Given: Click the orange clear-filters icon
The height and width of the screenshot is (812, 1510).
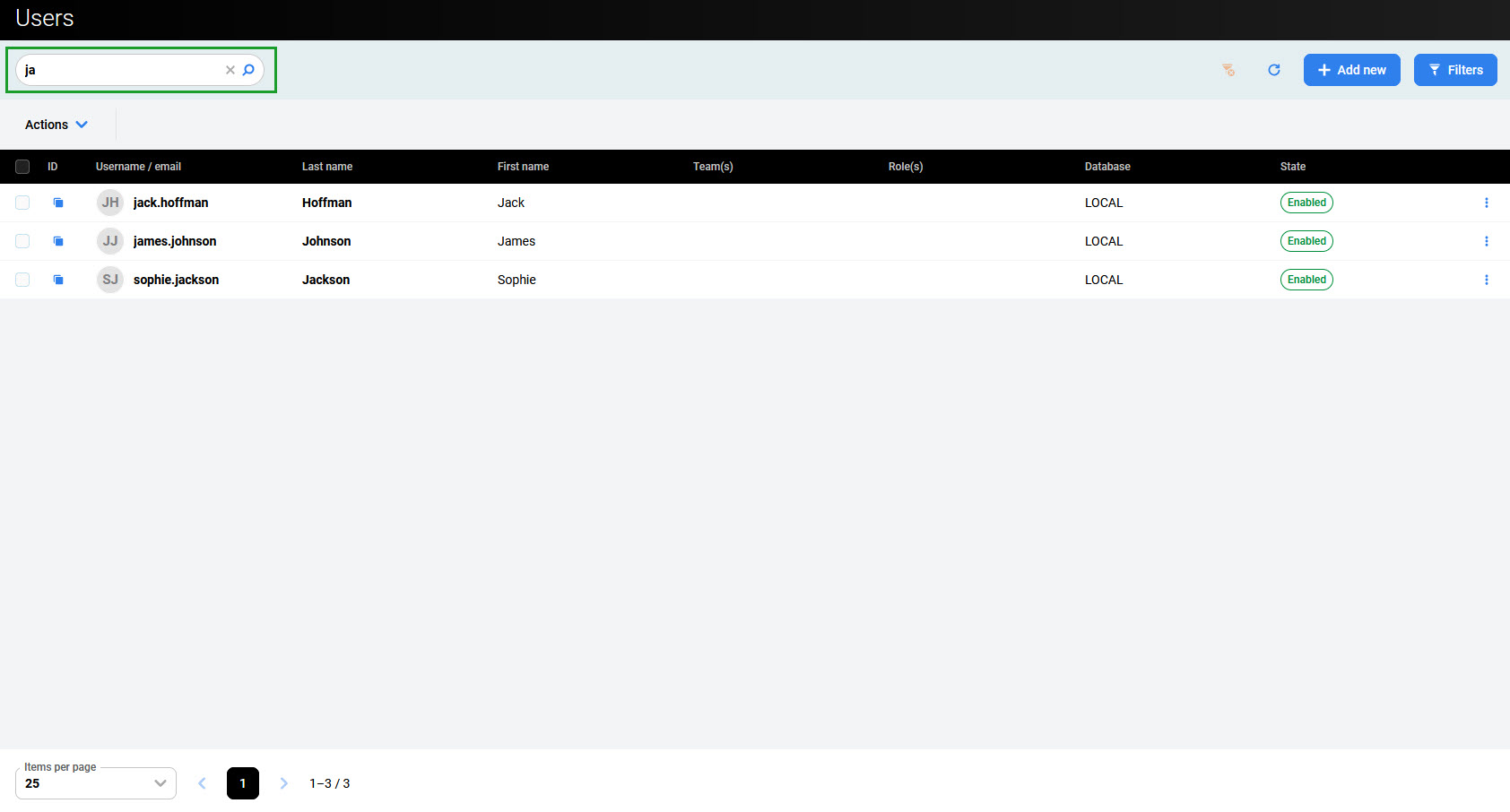Looking at the screenshot, I should pos(1228,70).
